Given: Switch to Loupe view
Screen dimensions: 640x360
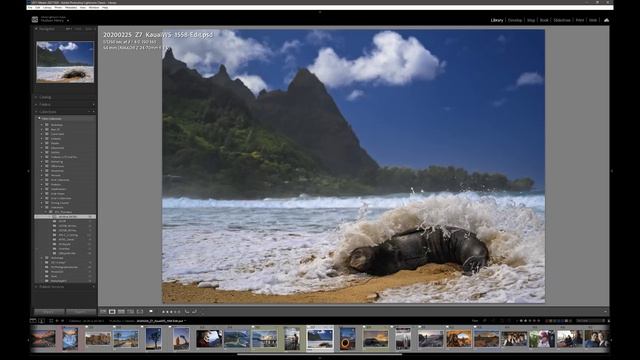Looking at the screenshot, I should [x=112, y=311].
